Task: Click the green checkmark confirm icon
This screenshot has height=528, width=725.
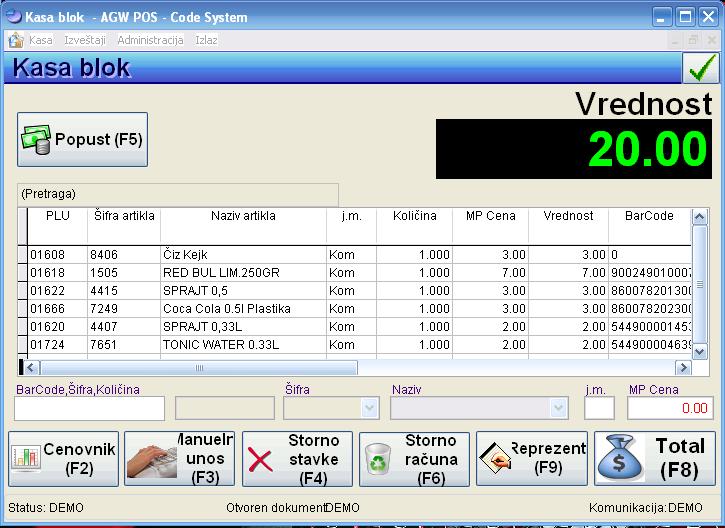Action: [702, 67]
